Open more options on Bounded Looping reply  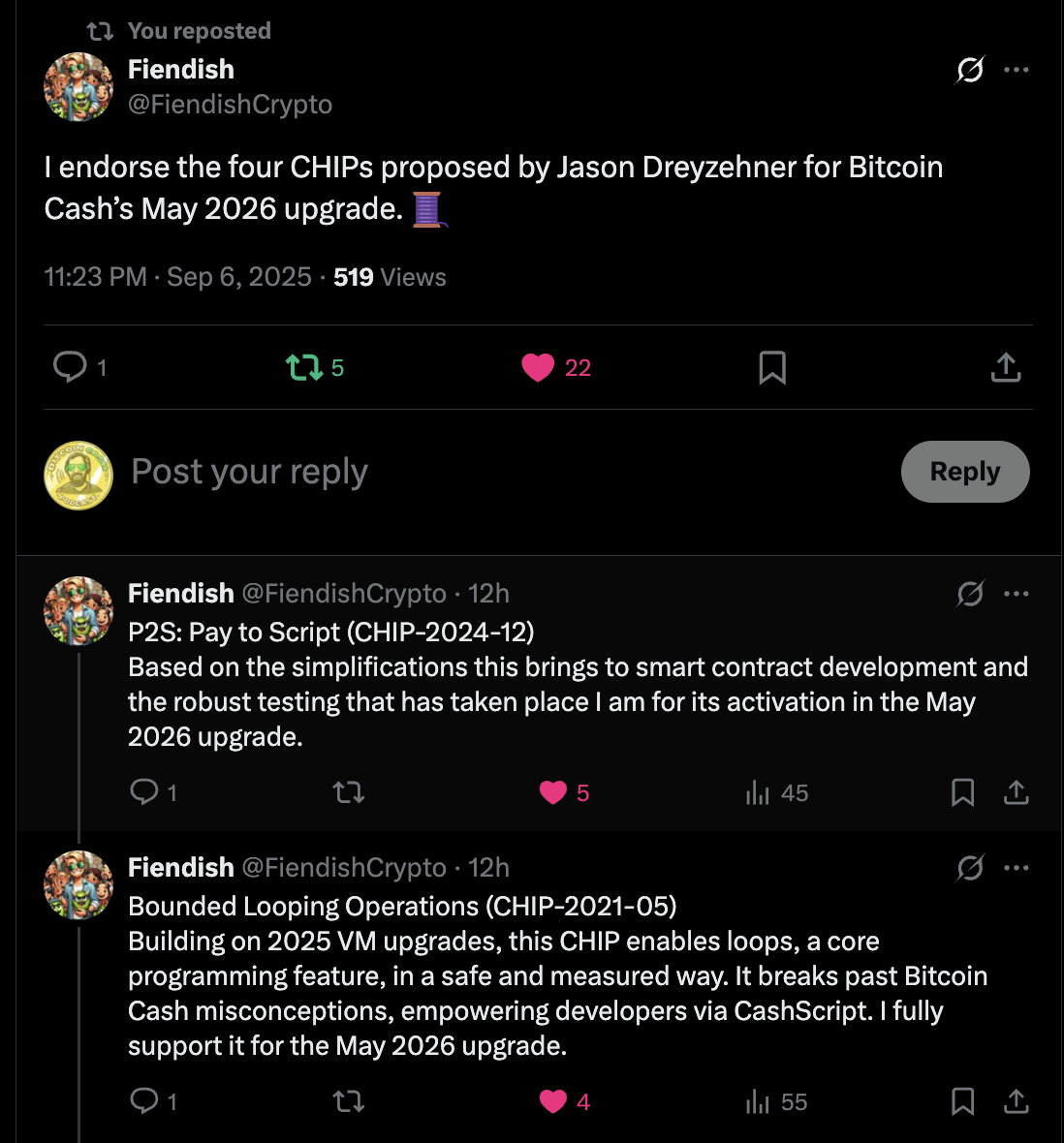tap(1016, 868)
